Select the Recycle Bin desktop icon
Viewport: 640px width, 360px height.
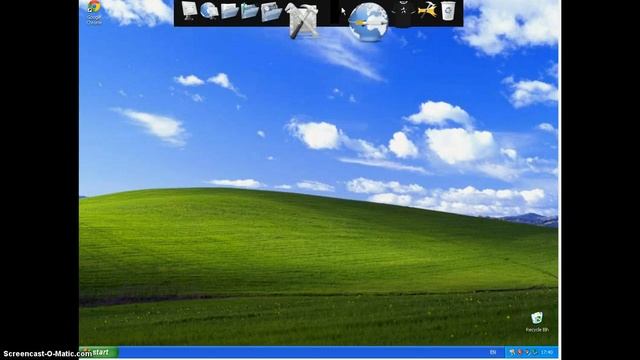point(537,322)
